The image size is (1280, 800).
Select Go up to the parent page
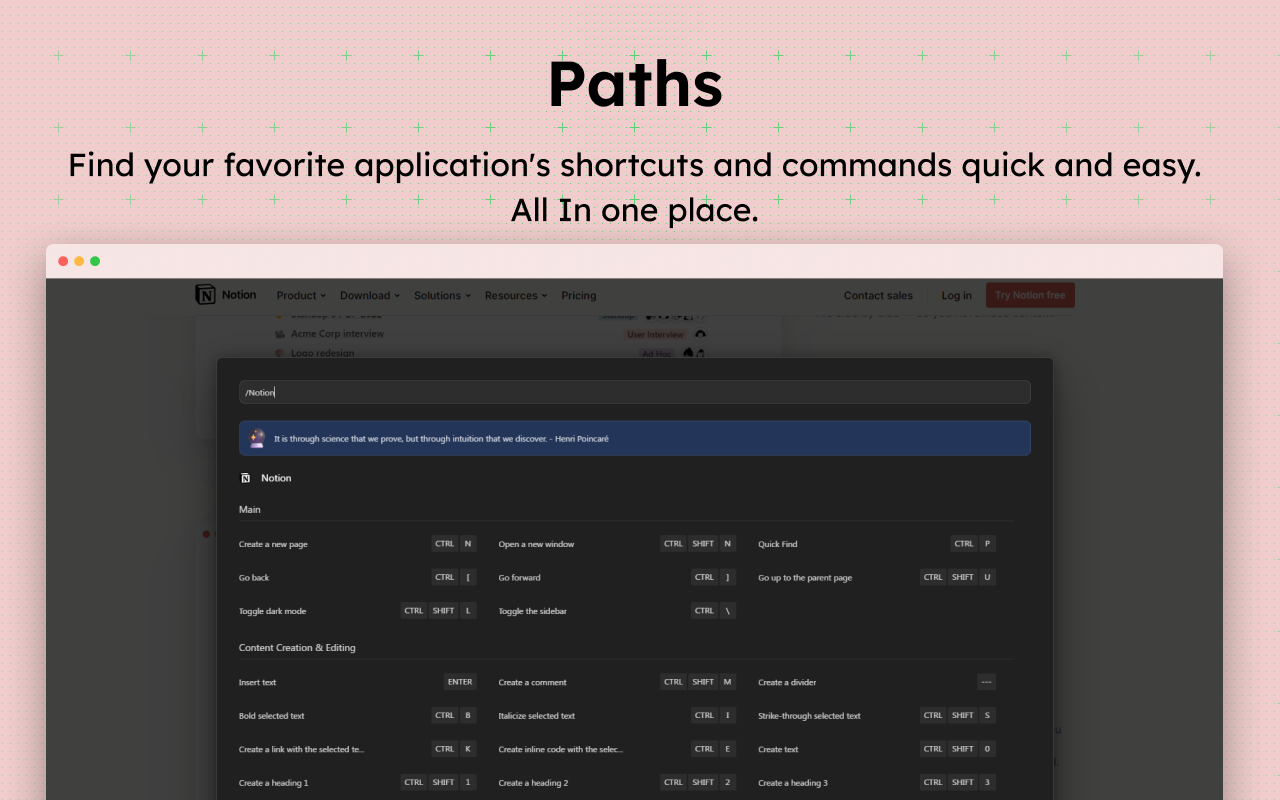click(x=877, y=577)
